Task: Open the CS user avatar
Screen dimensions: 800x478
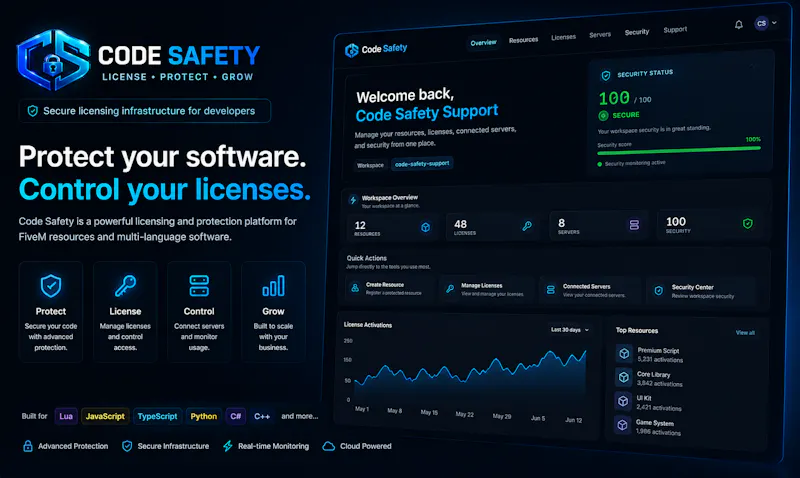Action: (761, 23)
